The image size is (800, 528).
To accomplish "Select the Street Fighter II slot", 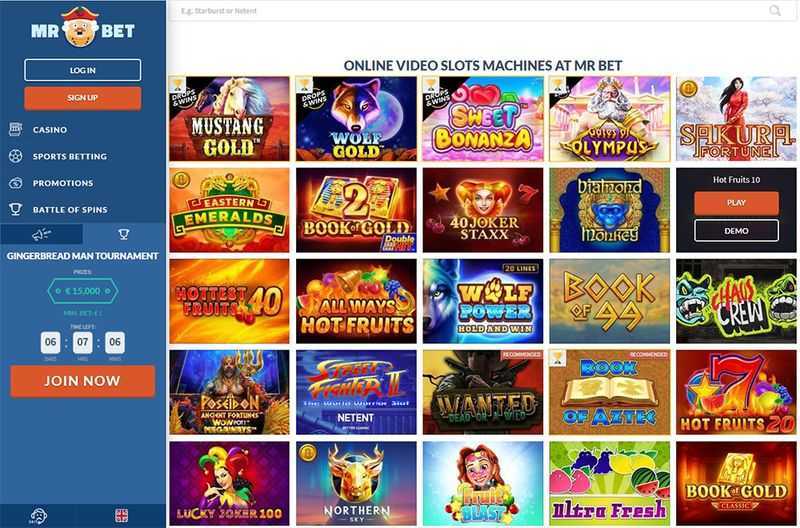I will tap(356, 392).
